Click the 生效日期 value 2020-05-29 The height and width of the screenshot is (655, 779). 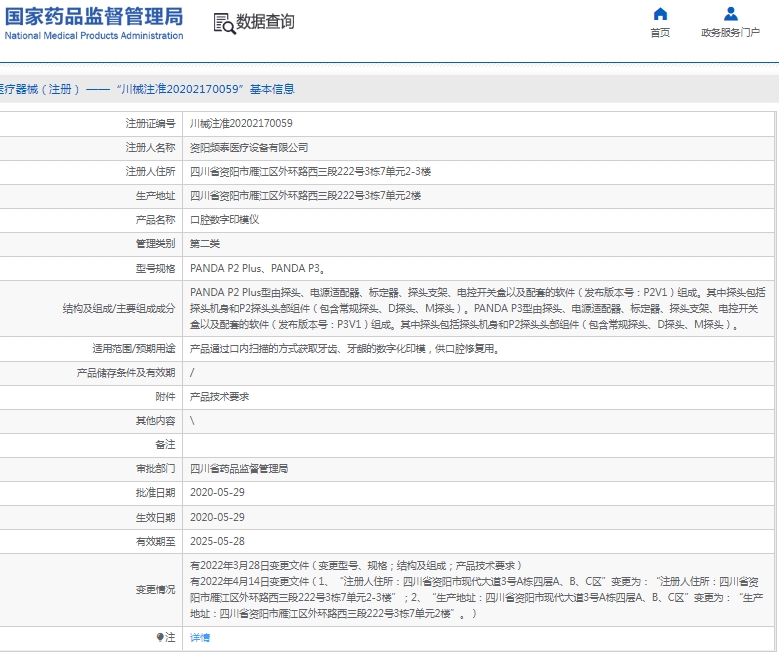tap(217, 517)
